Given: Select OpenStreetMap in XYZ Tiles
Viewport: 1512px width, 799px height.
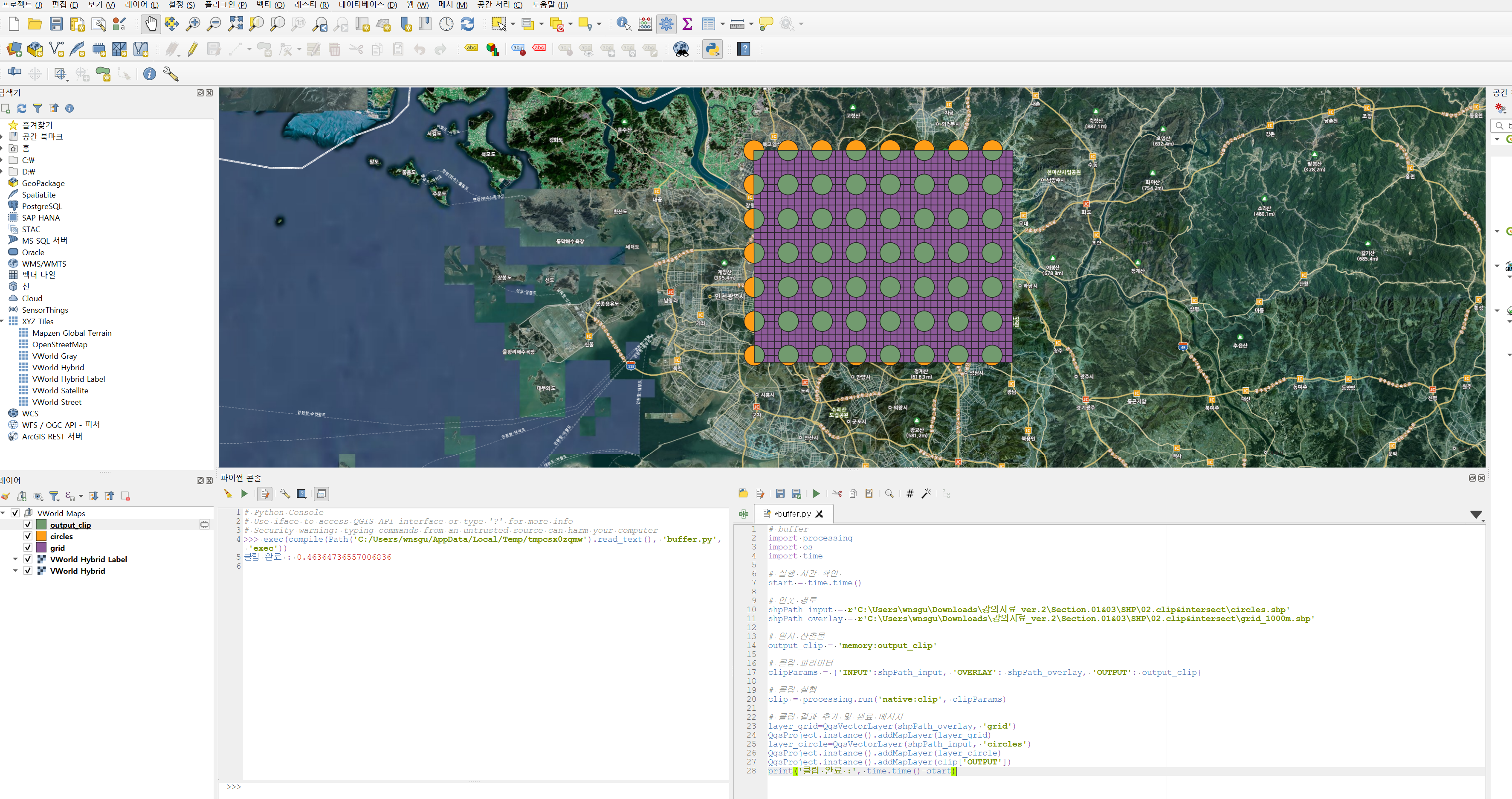Looking at the screenshot, I should [x=59, y=345].
